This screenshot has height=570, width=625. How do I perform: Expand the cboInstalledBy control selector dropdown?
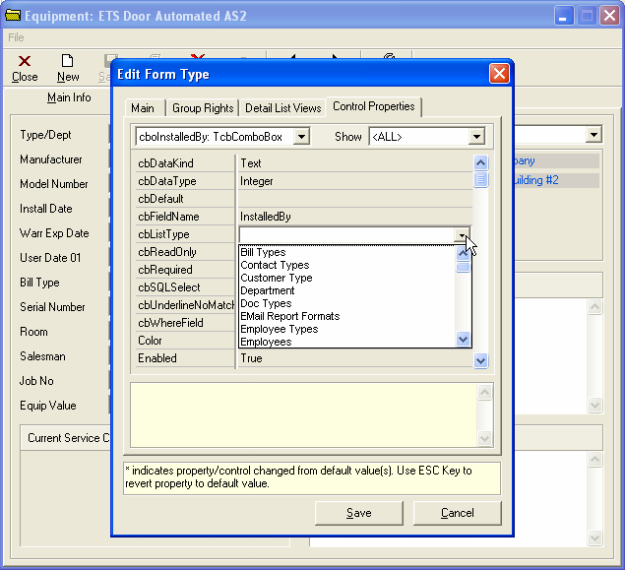click(301, 137)
